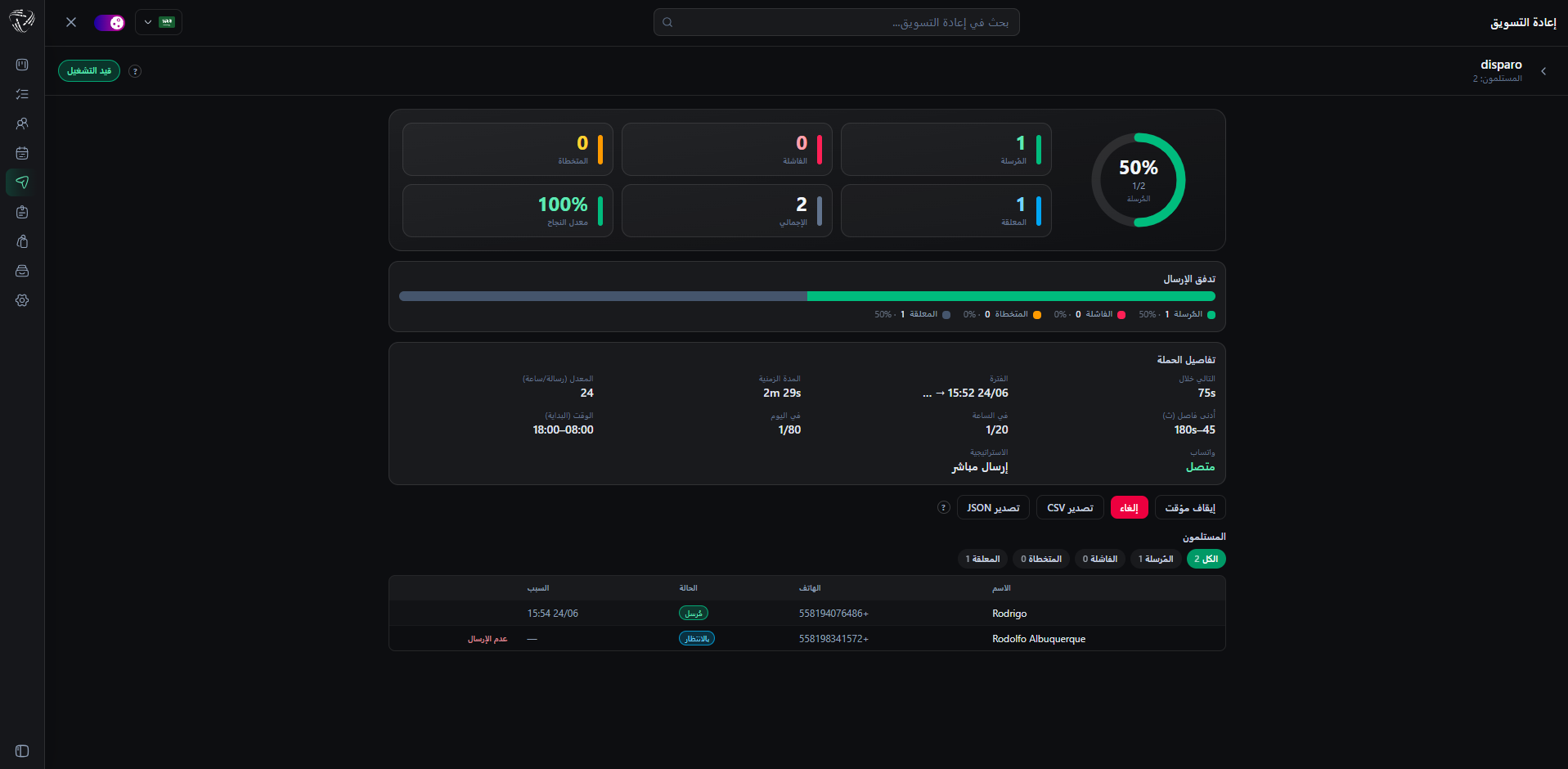The image size is (1568, 769).
Task: Click the المُرسلة sent count card
Action: point(946,150)
